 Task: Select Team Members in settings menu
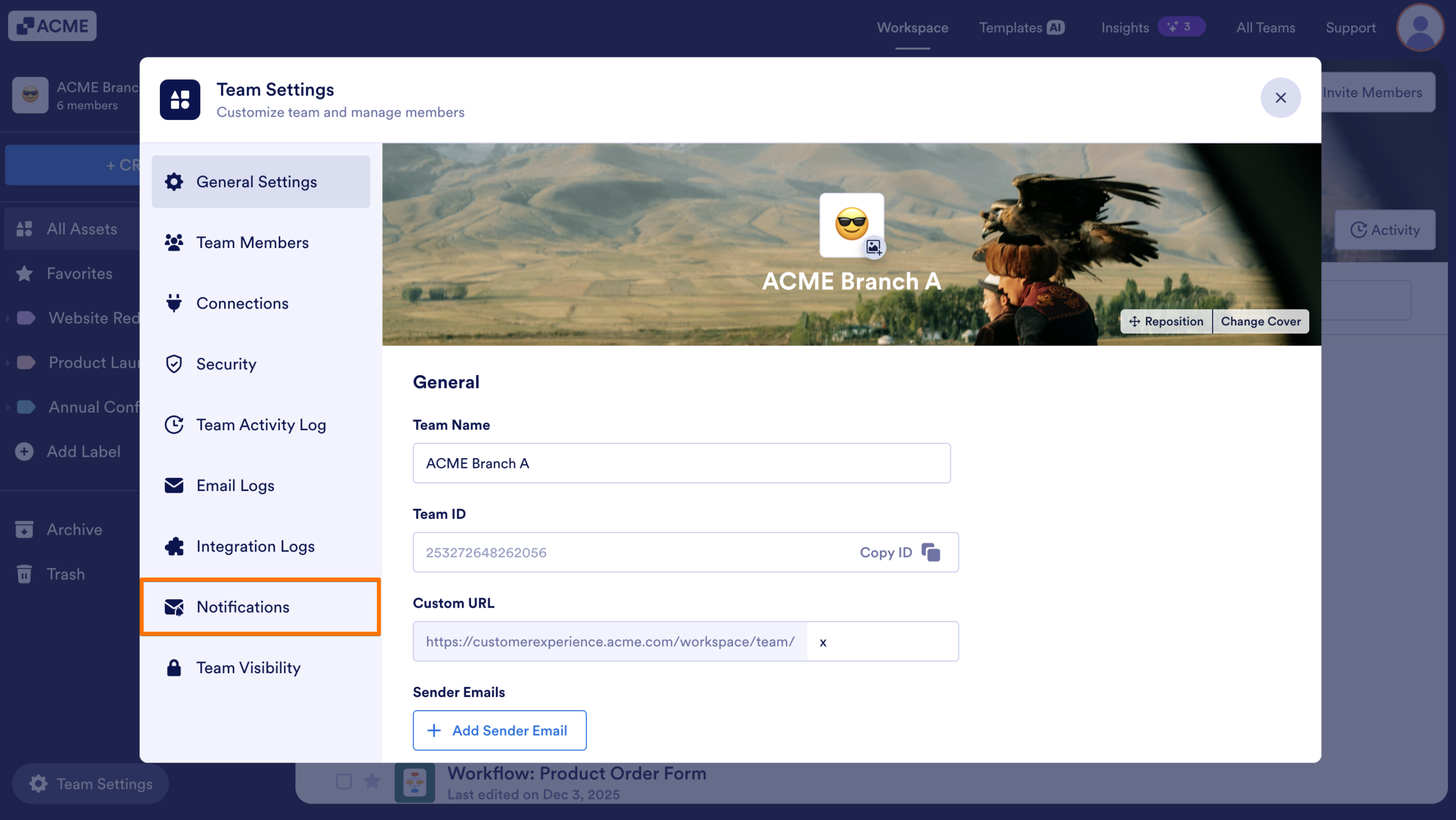click(261, 242)
